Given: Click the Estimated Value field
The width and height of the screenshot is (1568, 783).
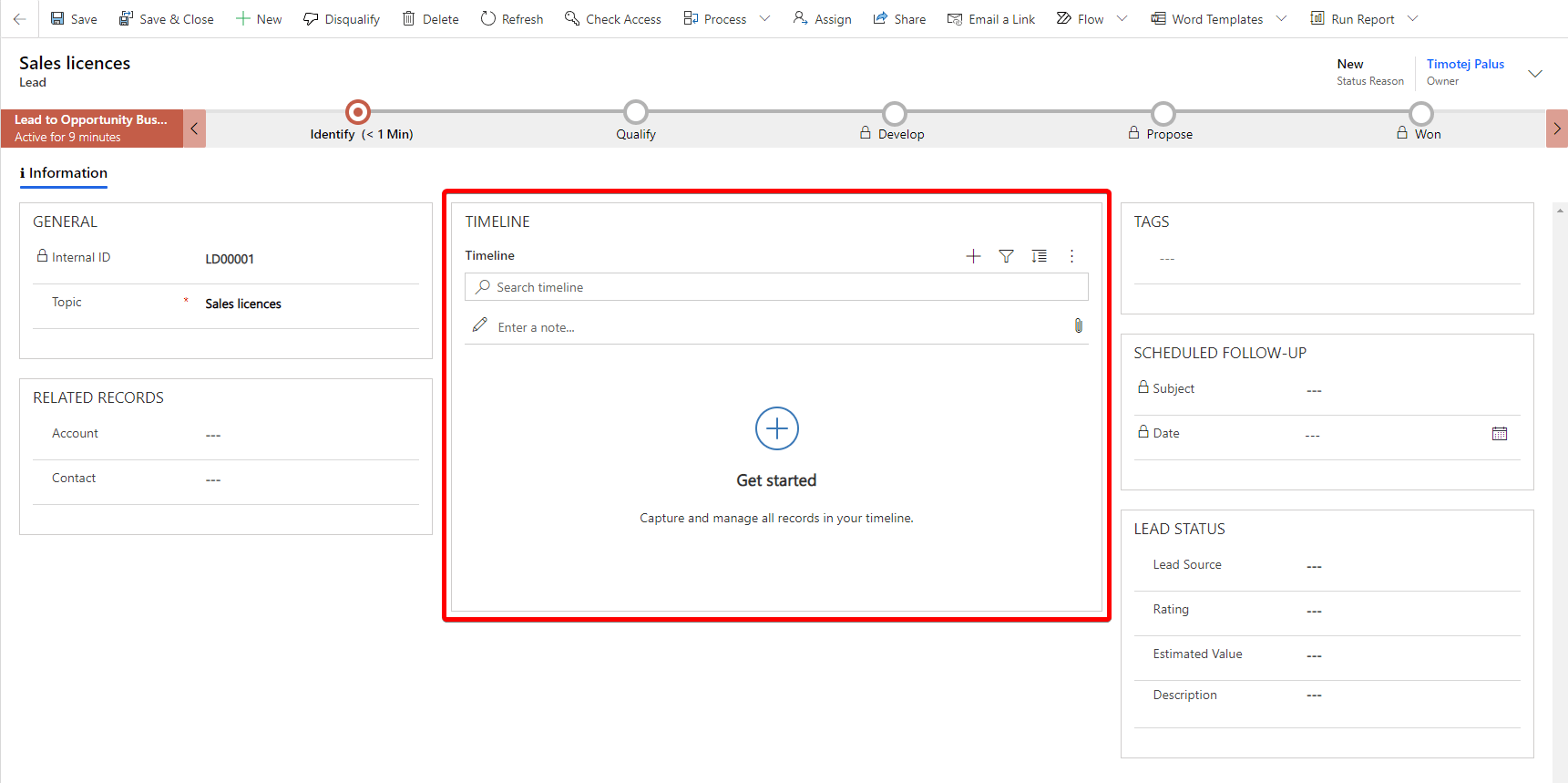Looking at the screenshot, I should (1412, 656).
